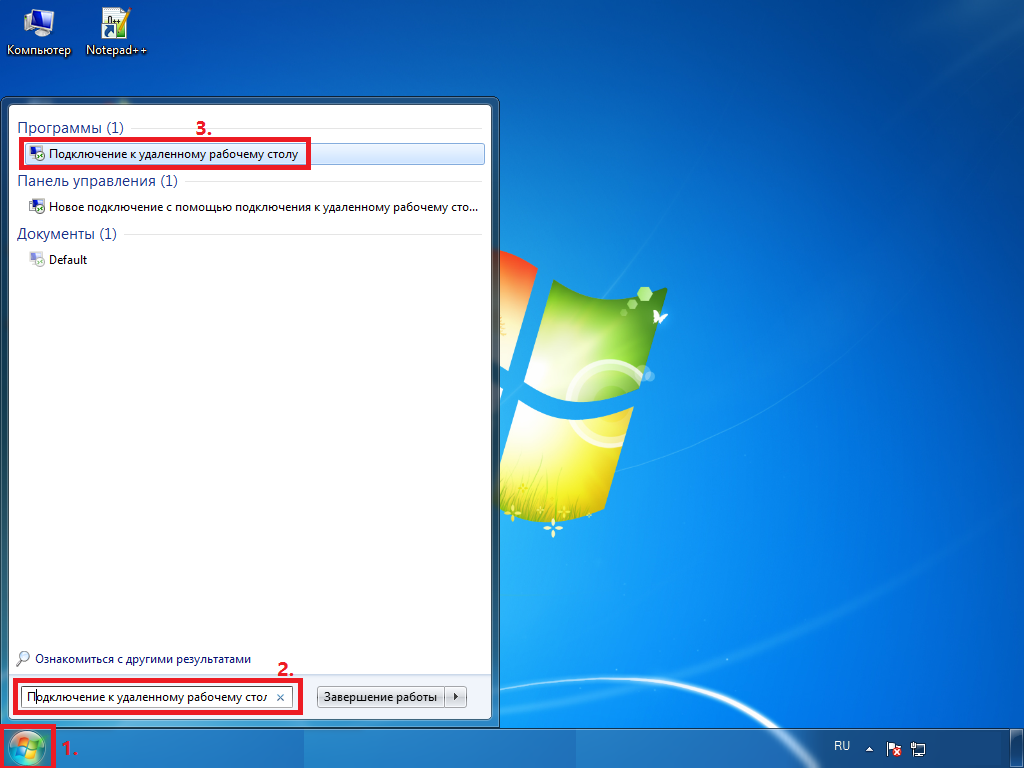The image size is (1024, 768).
Task: Switch the RU input language indicator
Action: pos(842,747)
